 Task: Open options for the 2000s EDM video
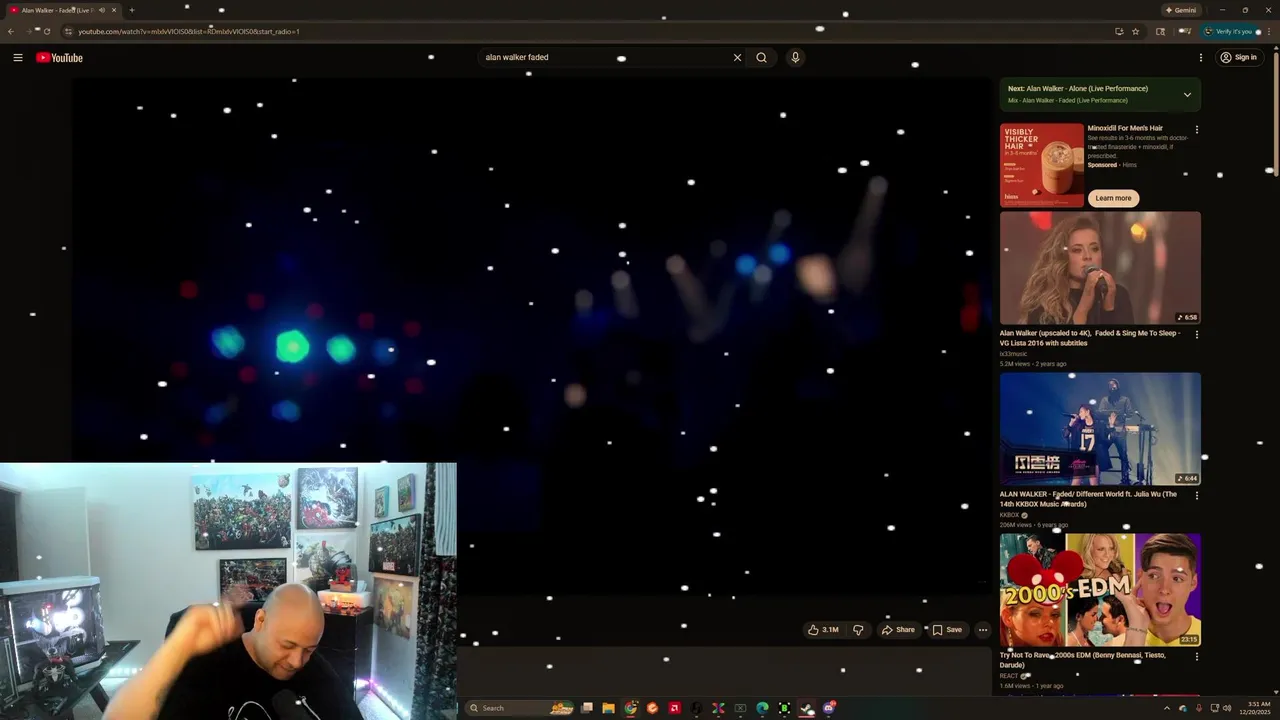pyautogui.click(x=1196, y=657)
